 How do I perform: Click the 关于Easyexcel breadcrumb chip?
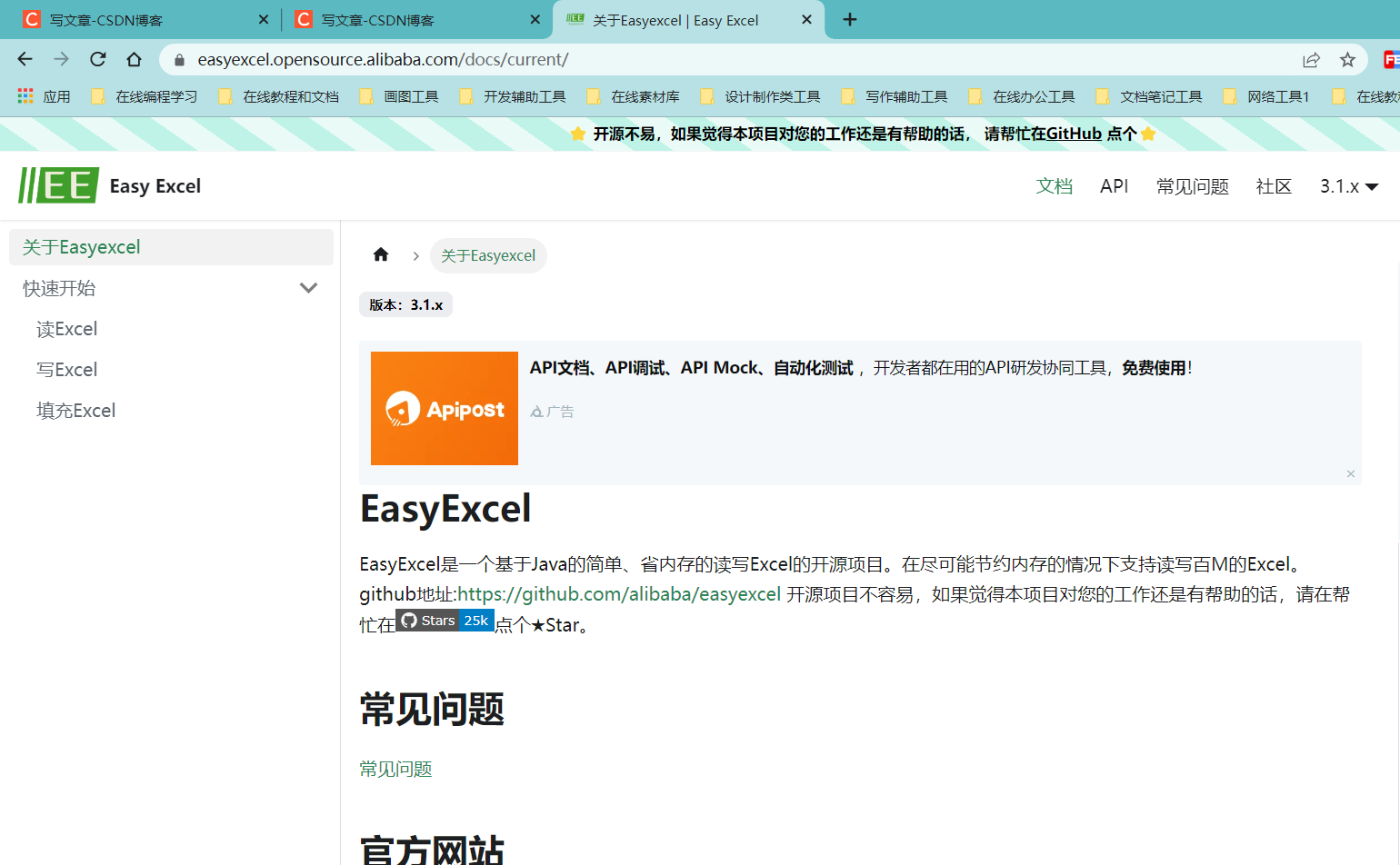click(x=488, y=255)
